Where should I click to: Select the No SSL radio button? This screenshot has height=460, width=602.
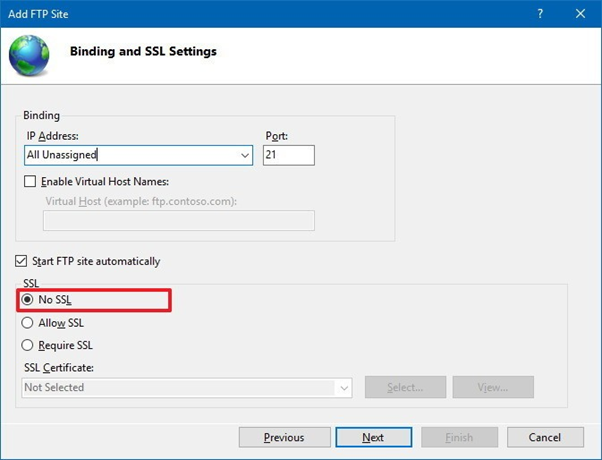pyautogui.click(x=27, y=299)
